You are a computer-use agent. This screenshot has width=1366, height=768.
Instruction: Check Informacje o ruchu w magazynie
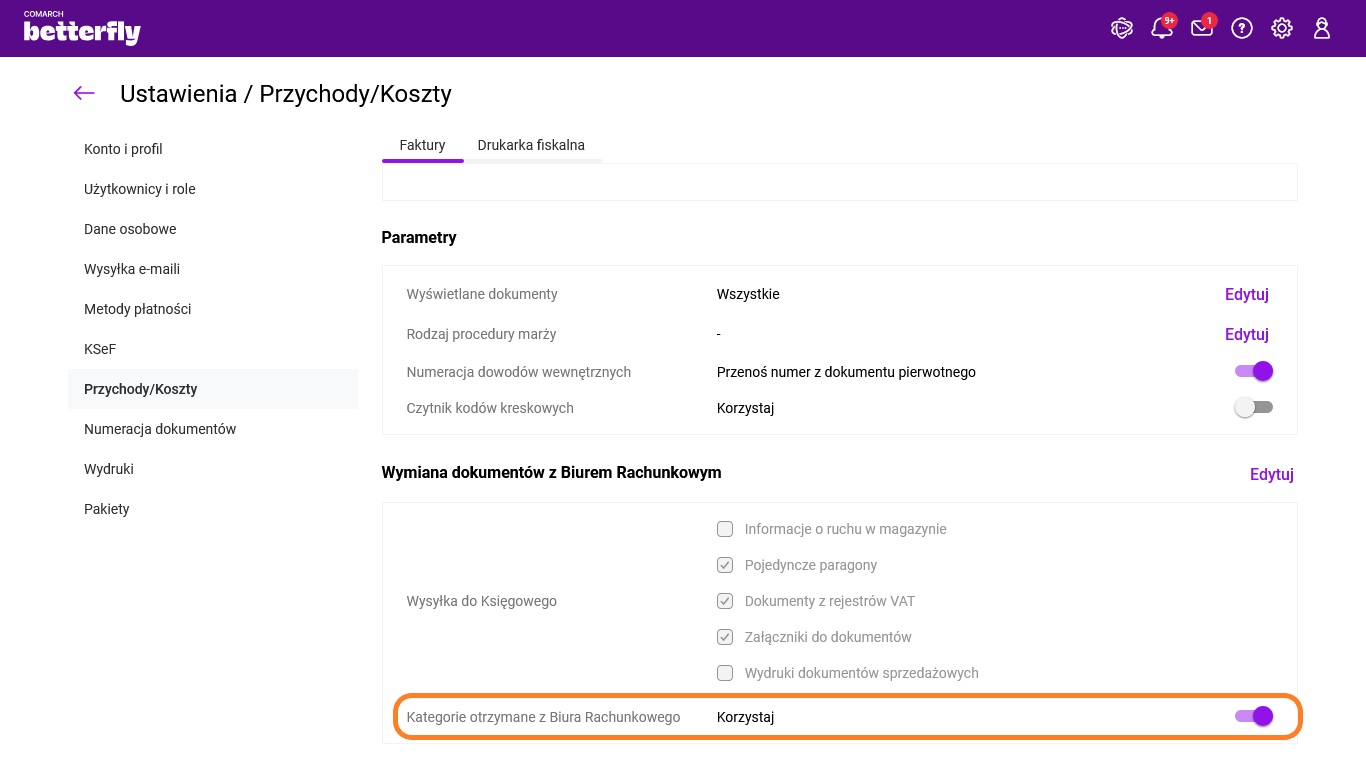(x=725, y=529)
